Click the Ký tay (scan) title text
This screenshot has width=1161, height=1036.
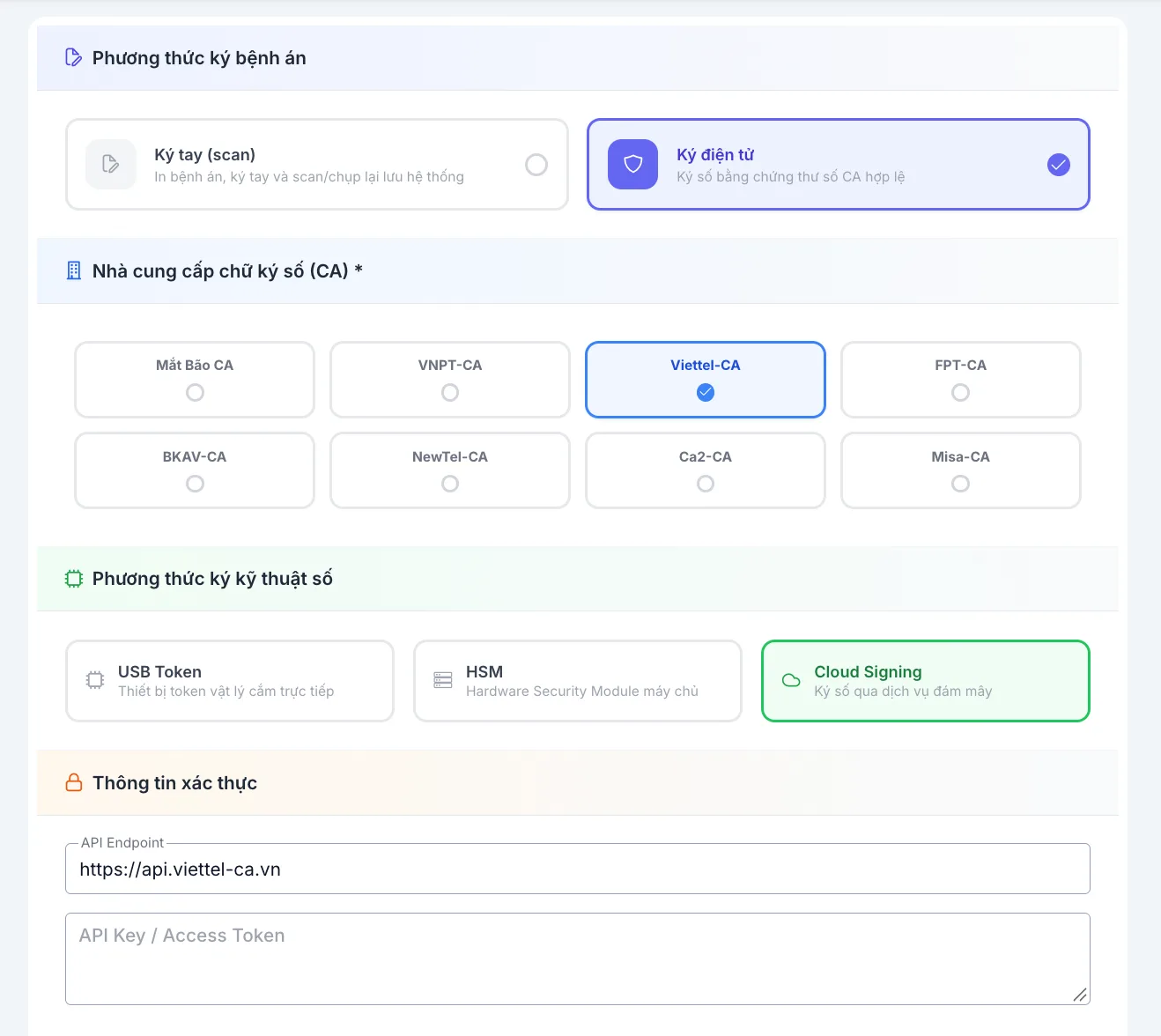(x=205, y=155)
